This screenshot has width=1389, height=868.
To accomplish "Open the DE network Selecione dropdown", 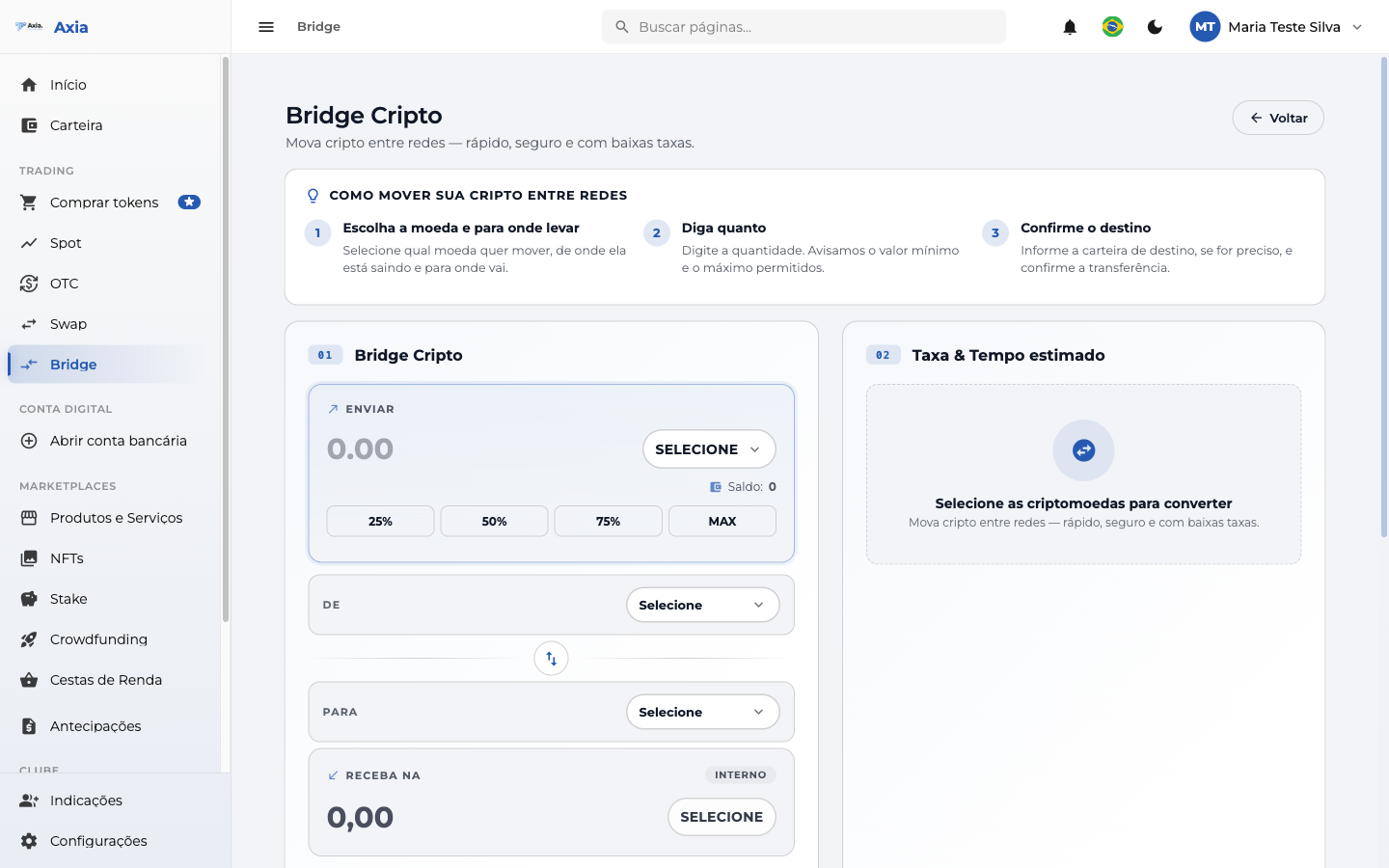I will point(702,605).
